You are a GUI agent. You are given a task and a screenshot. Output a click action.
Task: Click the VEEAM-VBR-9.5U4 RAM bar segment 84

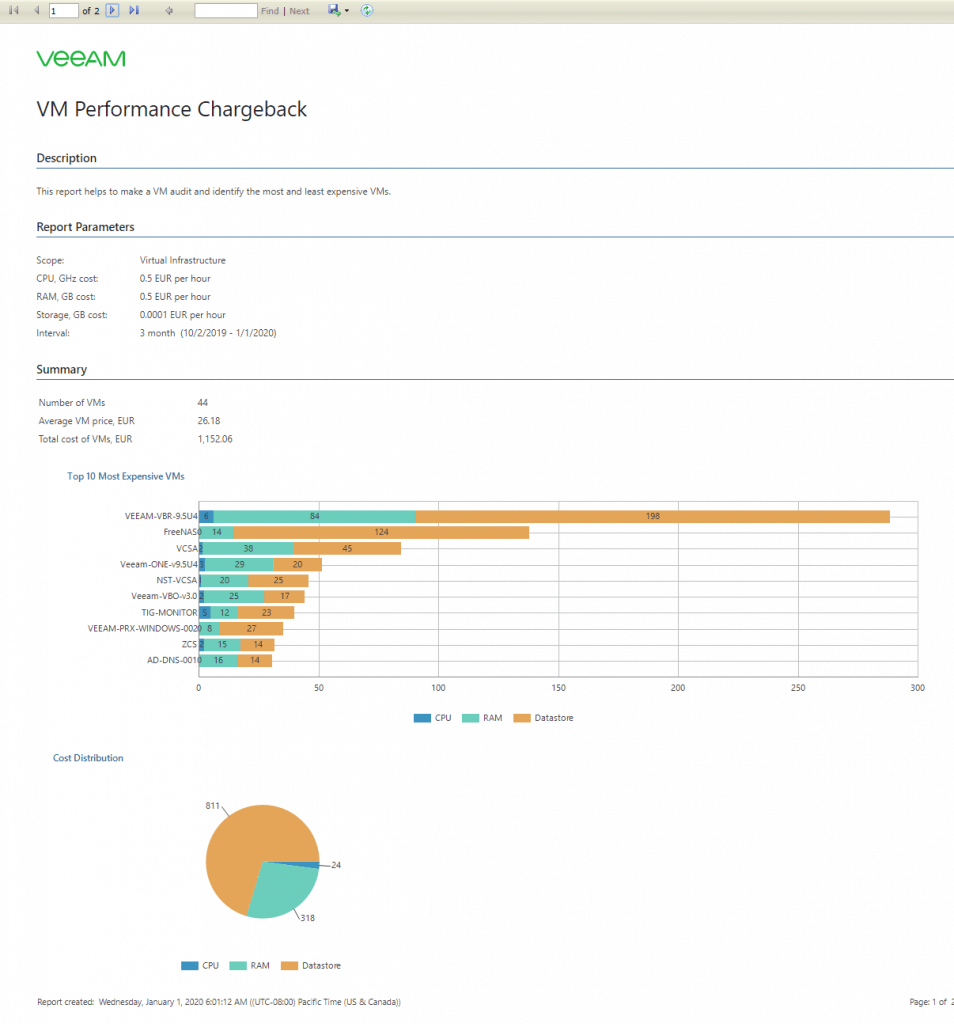pos(314,517)
